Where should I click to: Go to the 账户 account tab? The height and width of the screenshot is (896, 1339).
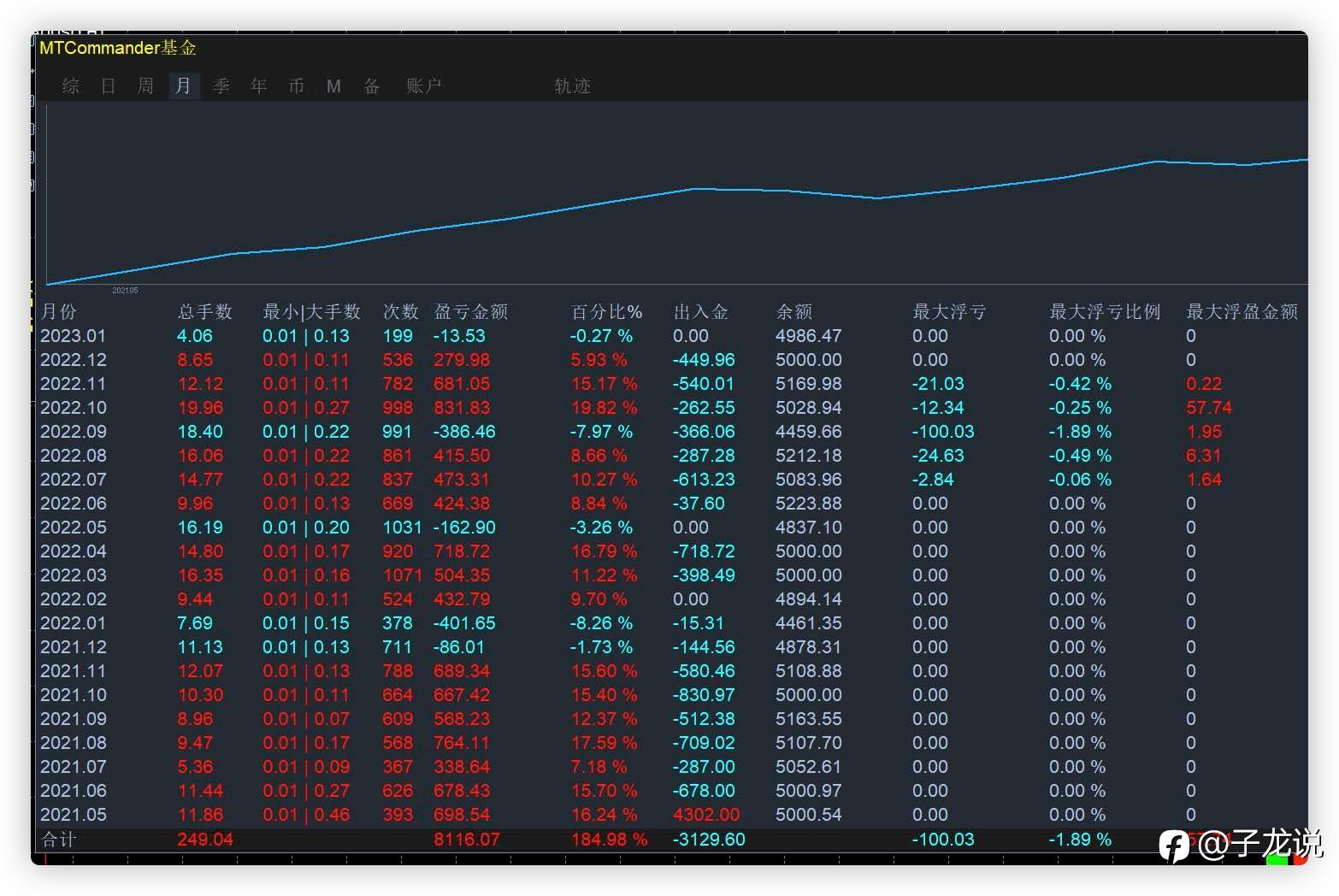click(x=423, y=85)
